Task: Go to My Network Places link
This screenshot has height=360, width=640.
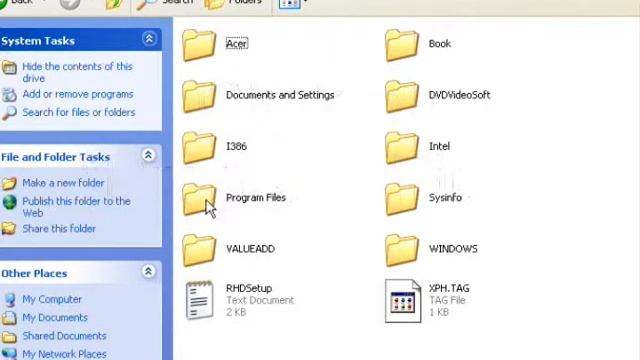Action: pyautogui.click(x=64, y=354)
